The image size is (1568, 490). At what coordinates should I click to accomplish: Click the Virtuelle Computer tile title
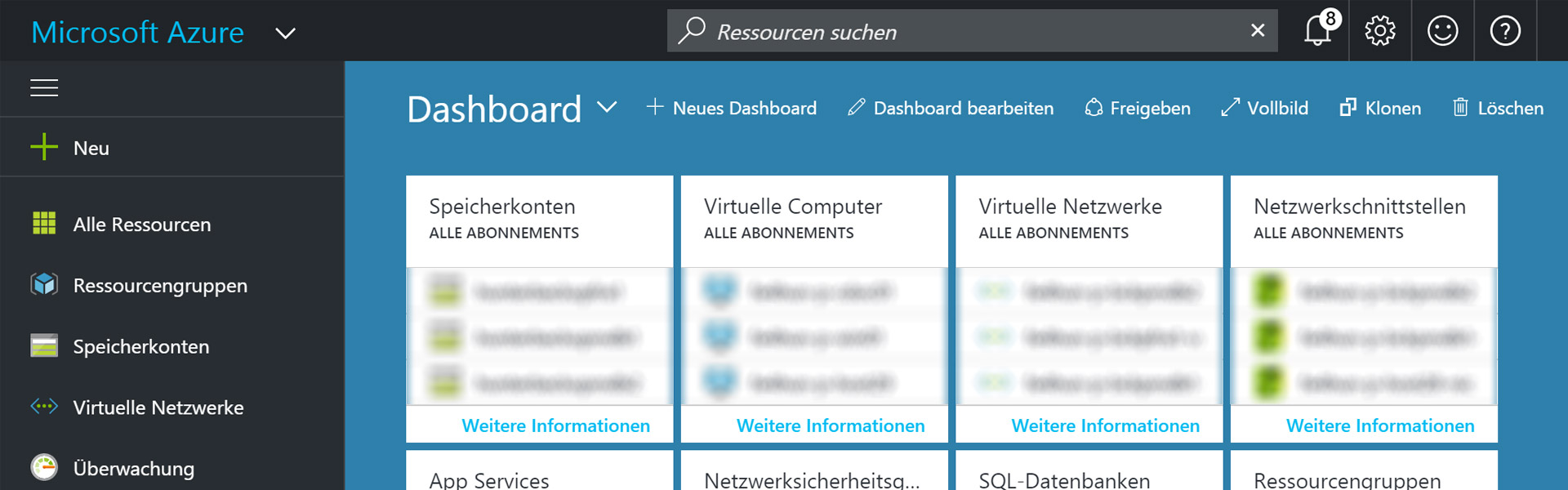tap(793, 207)
